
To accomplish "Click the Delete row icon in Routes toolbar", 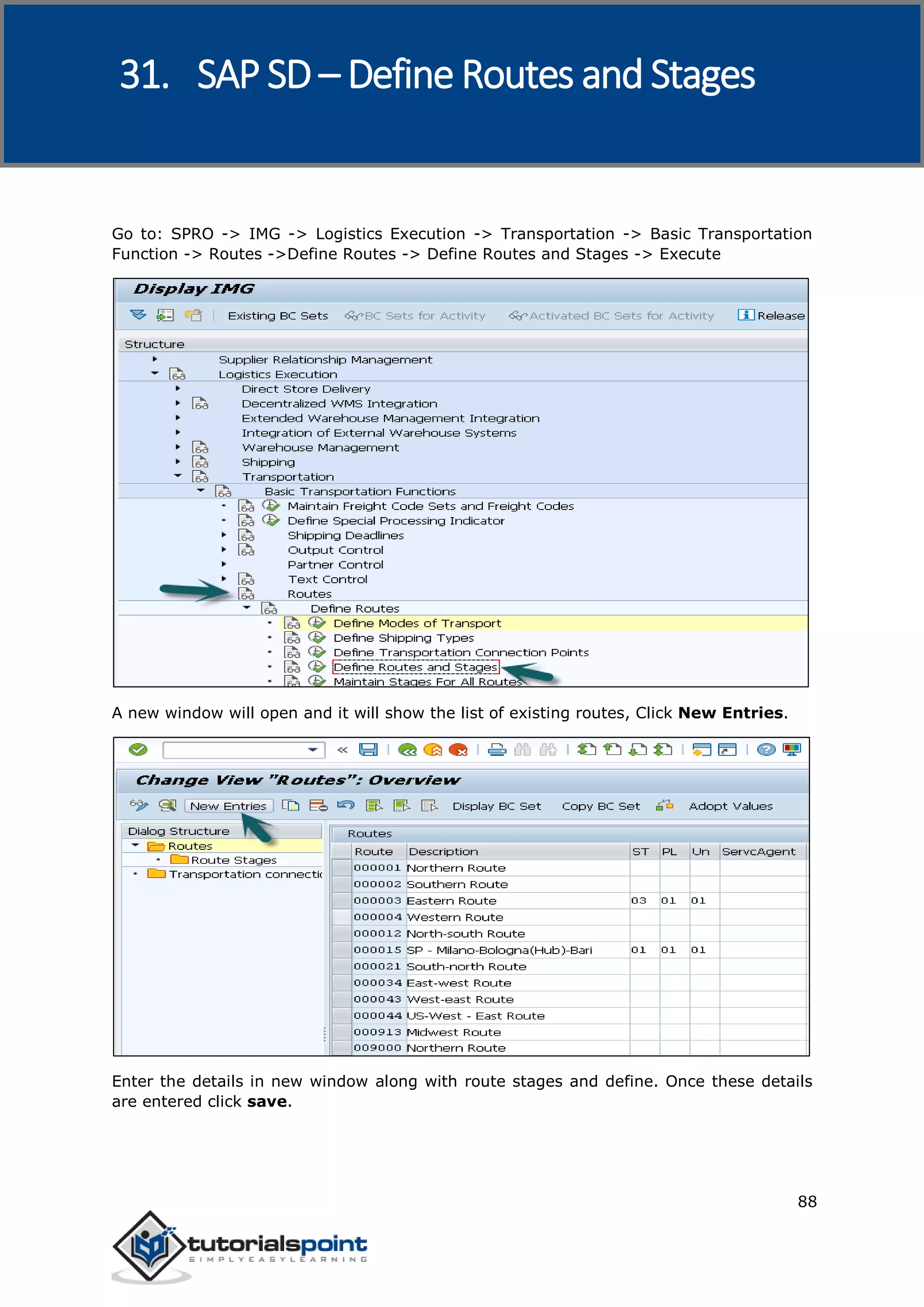I will pyautogui.click(x=318, y=806).
